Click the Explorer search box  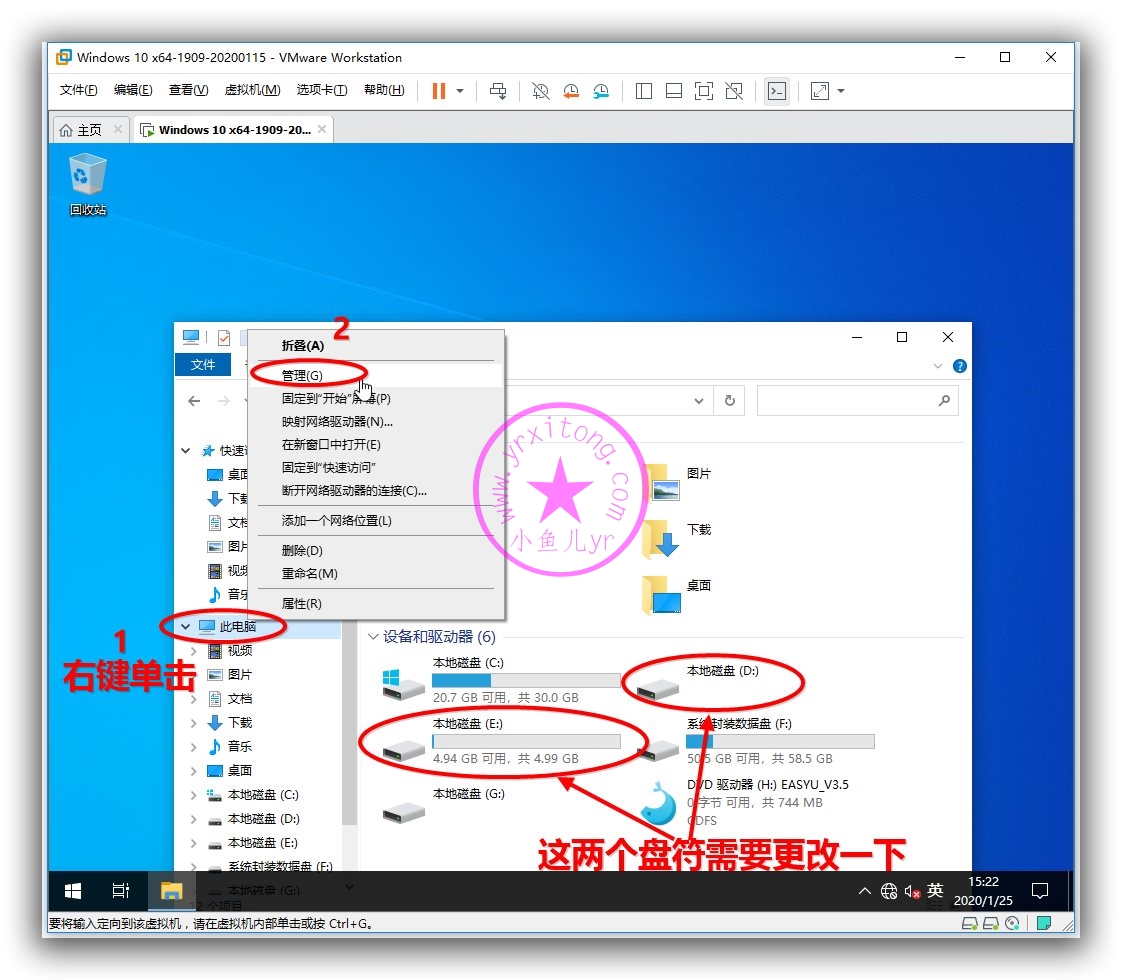point(857,401)
